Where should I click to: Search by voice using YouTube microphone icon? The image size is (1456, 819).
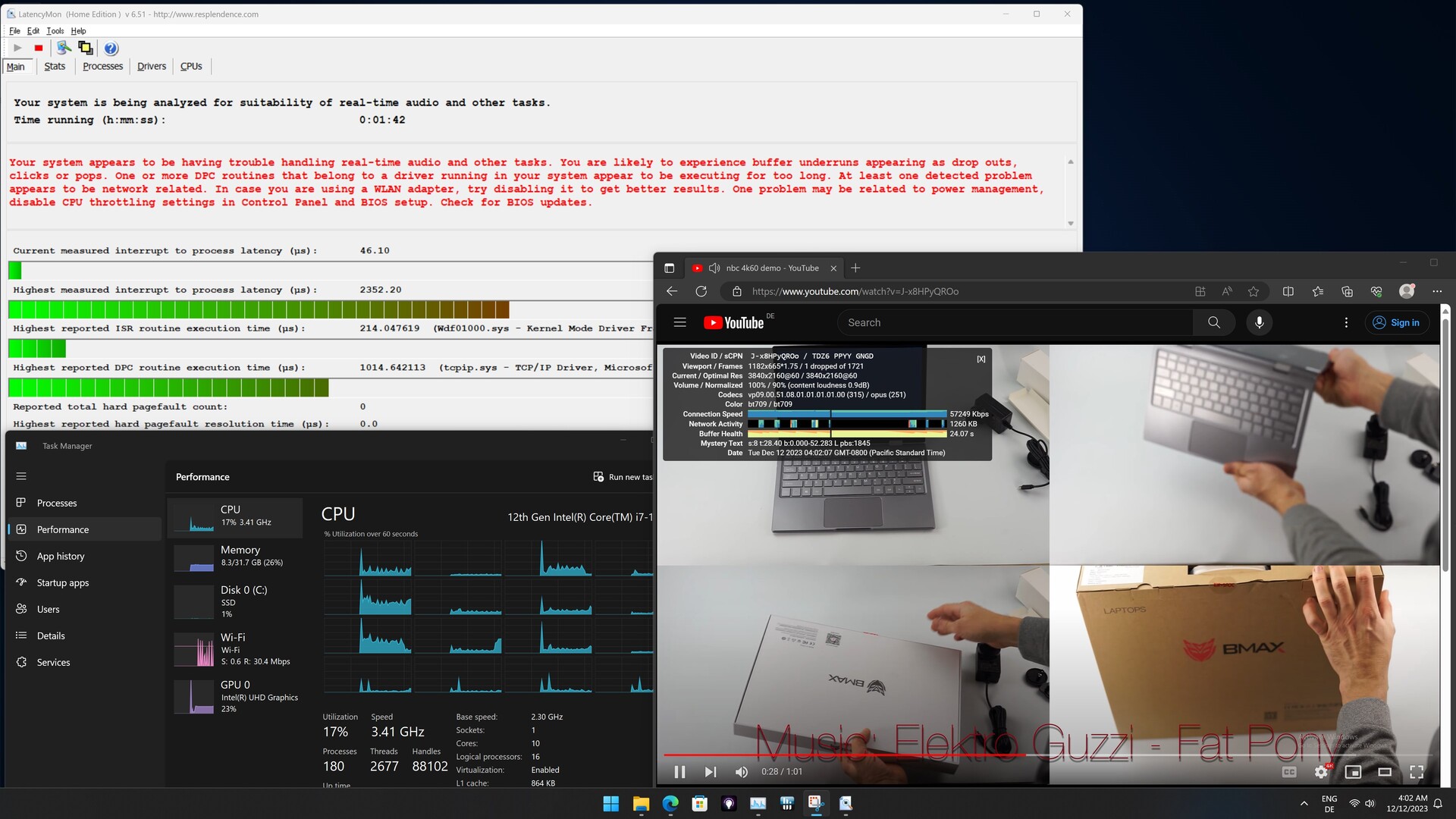tap(1259, 322)
